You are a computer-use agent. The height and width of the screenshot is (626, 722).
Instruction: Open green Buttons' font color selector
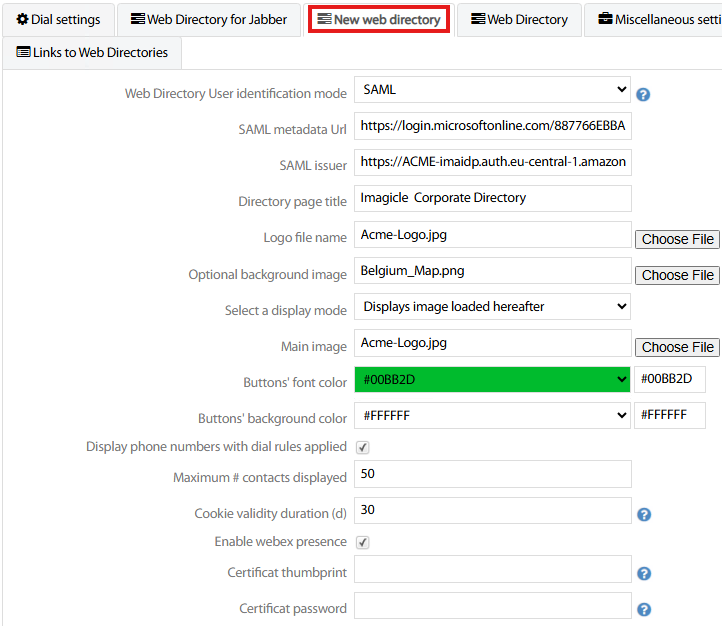click(x=492, y=380)
